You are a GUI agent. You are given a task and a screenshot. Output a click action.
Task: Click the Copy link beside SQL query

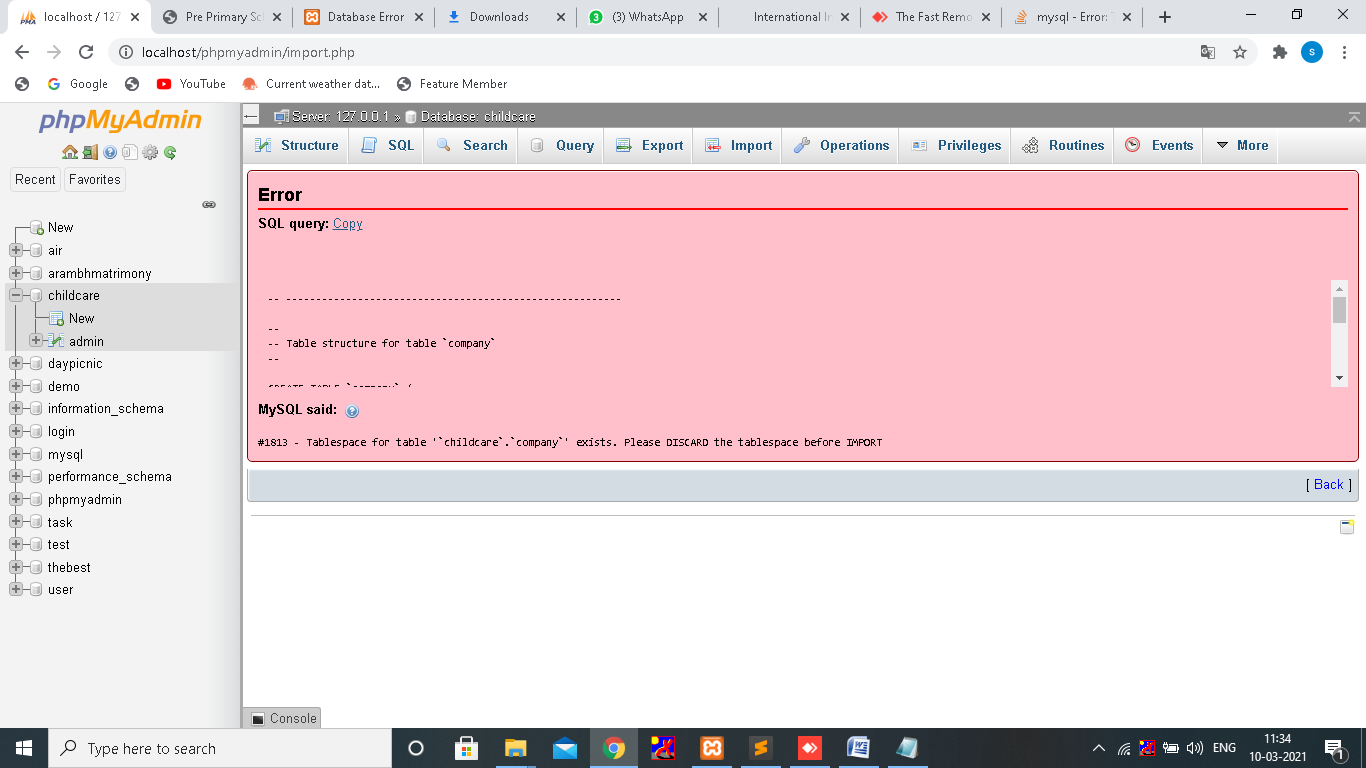(x=347, y=224)
